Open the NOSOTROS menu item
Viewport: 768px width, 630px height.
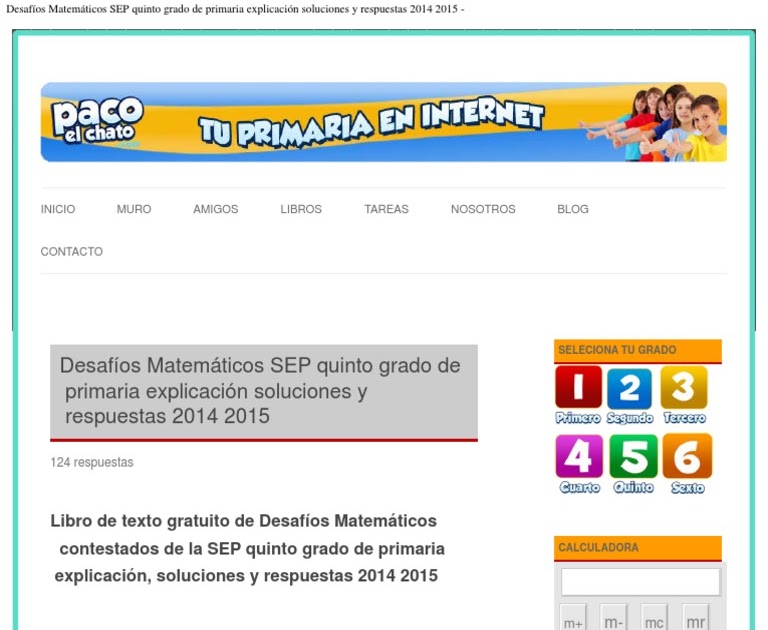[x=483, y=209]
